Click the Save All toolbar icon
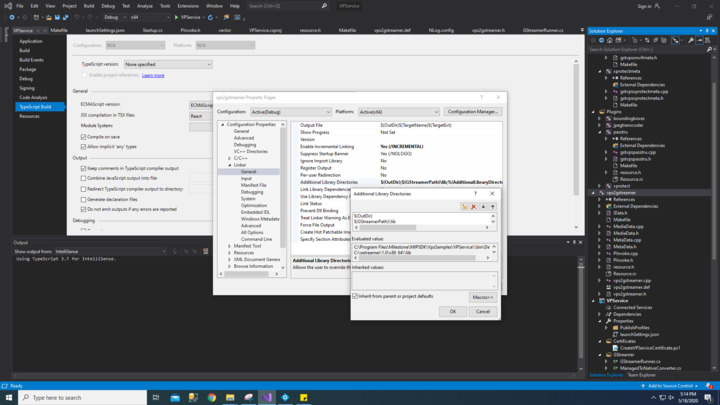The height and width of the screenshot is (405, 720). point(66,17)
